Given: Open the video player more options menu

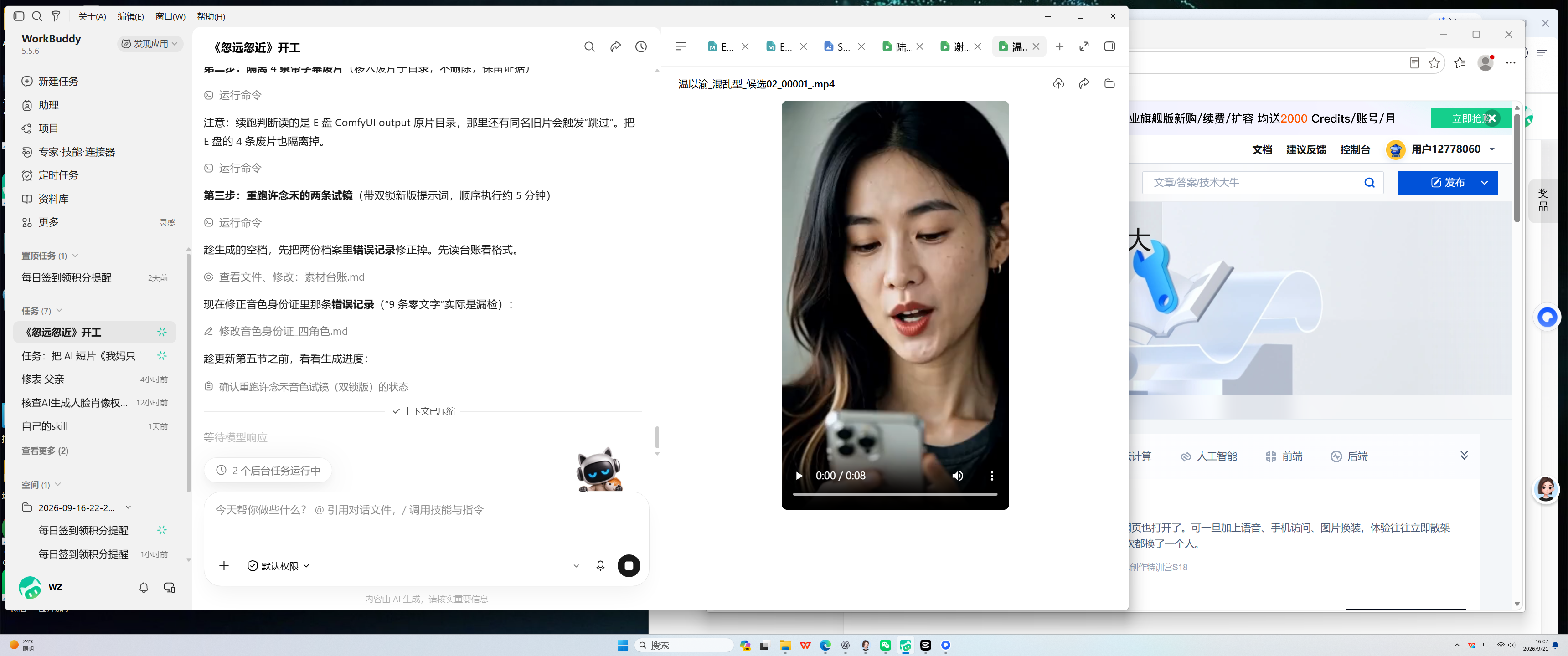Looking at the screenshot, I should pos(991,476).
